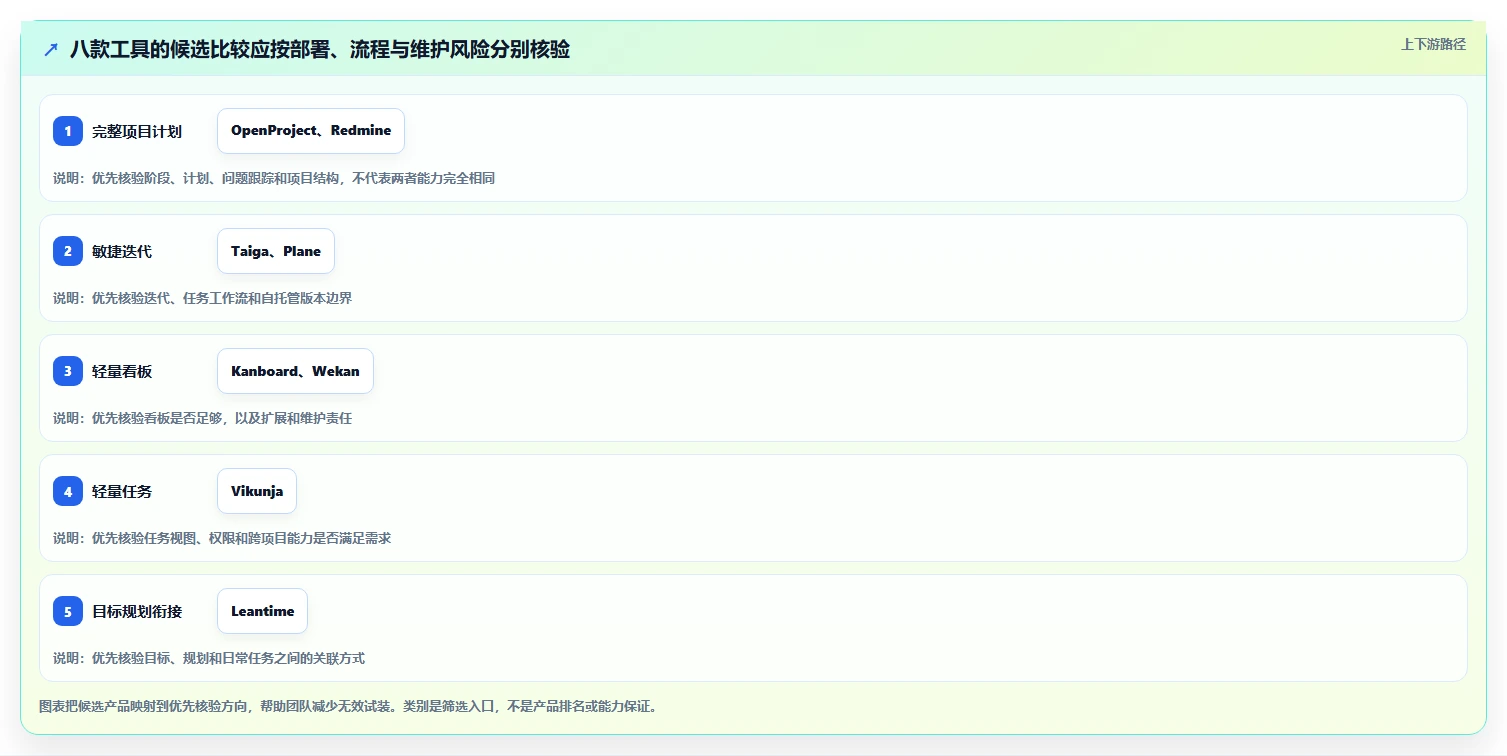Select the 完整项目计划 category label
The image size is (1507, 756).
pyautogui.click(x=137, y=131)
